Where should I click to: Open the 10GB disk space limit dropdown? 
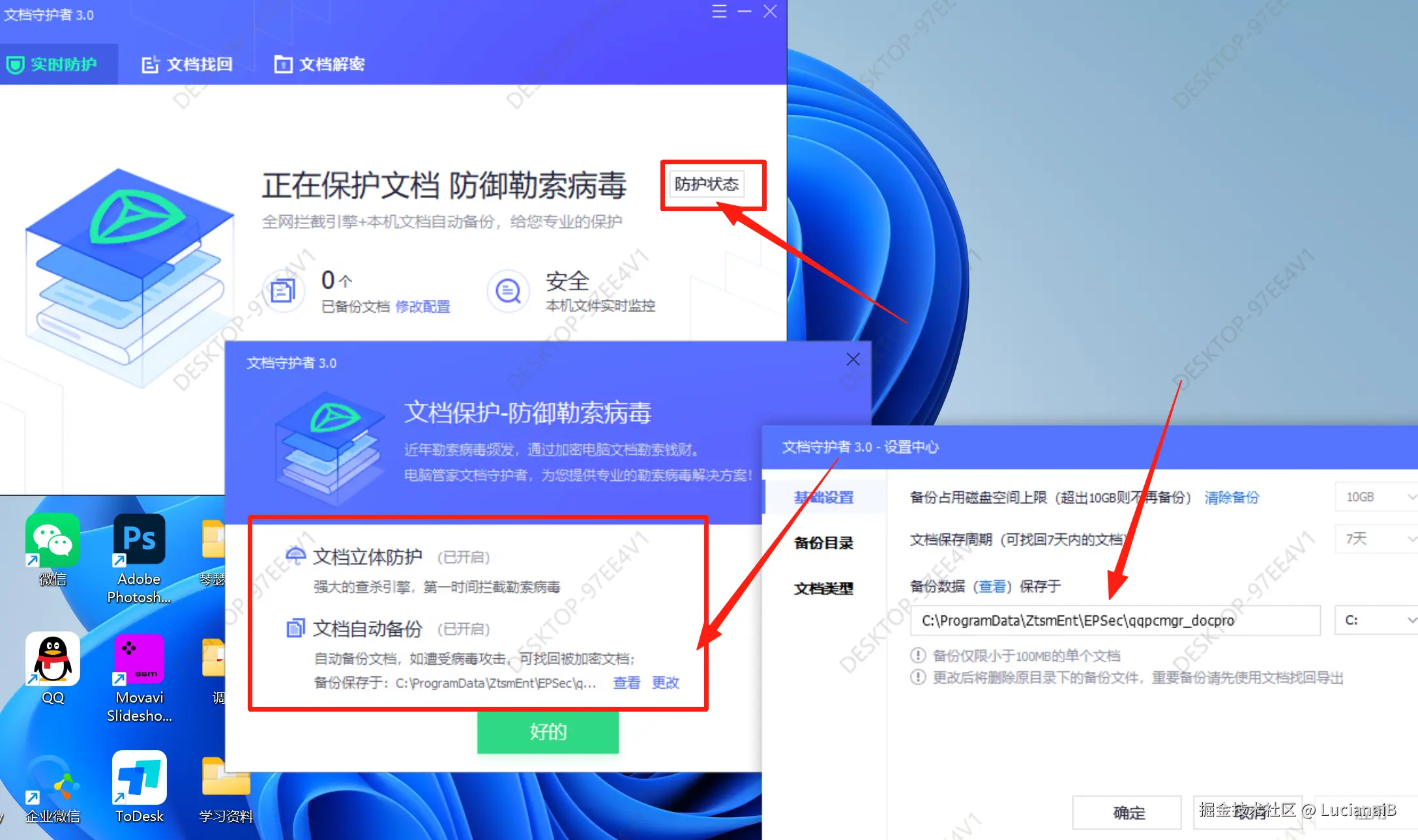pos(1375,497)
